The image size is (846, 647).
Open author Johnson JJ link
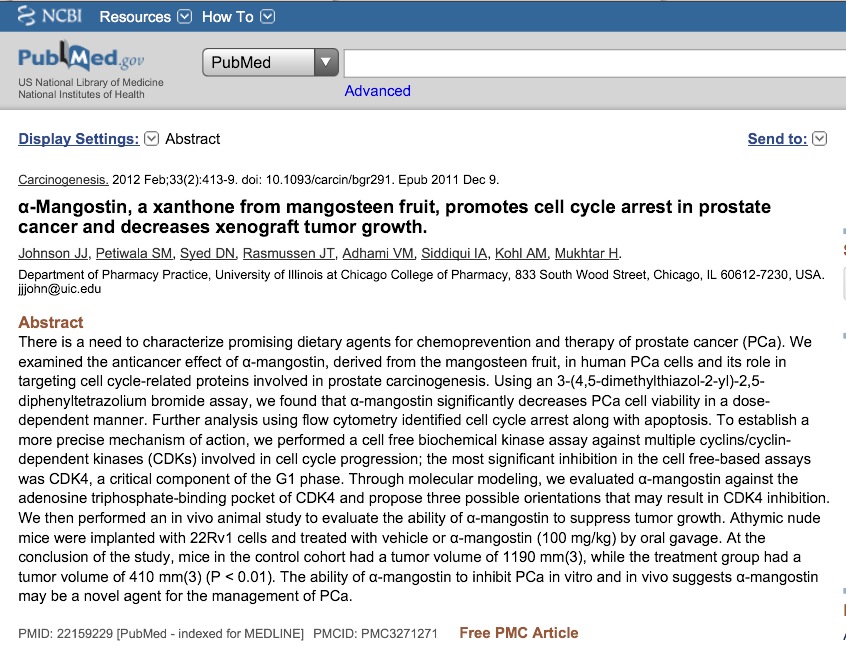click(52, 253)
